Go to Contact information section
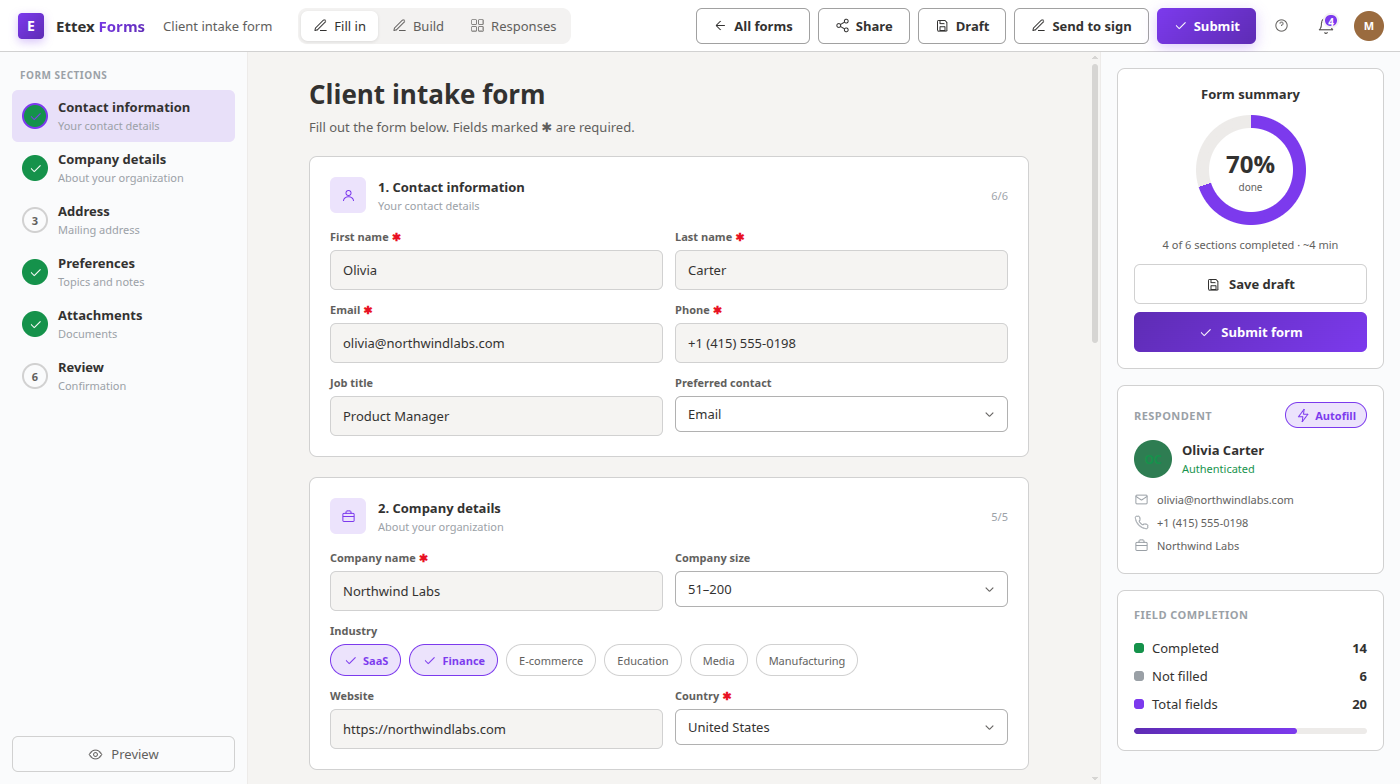The width and height of the screenshot is (1400, 784). (x=123, y=116)
